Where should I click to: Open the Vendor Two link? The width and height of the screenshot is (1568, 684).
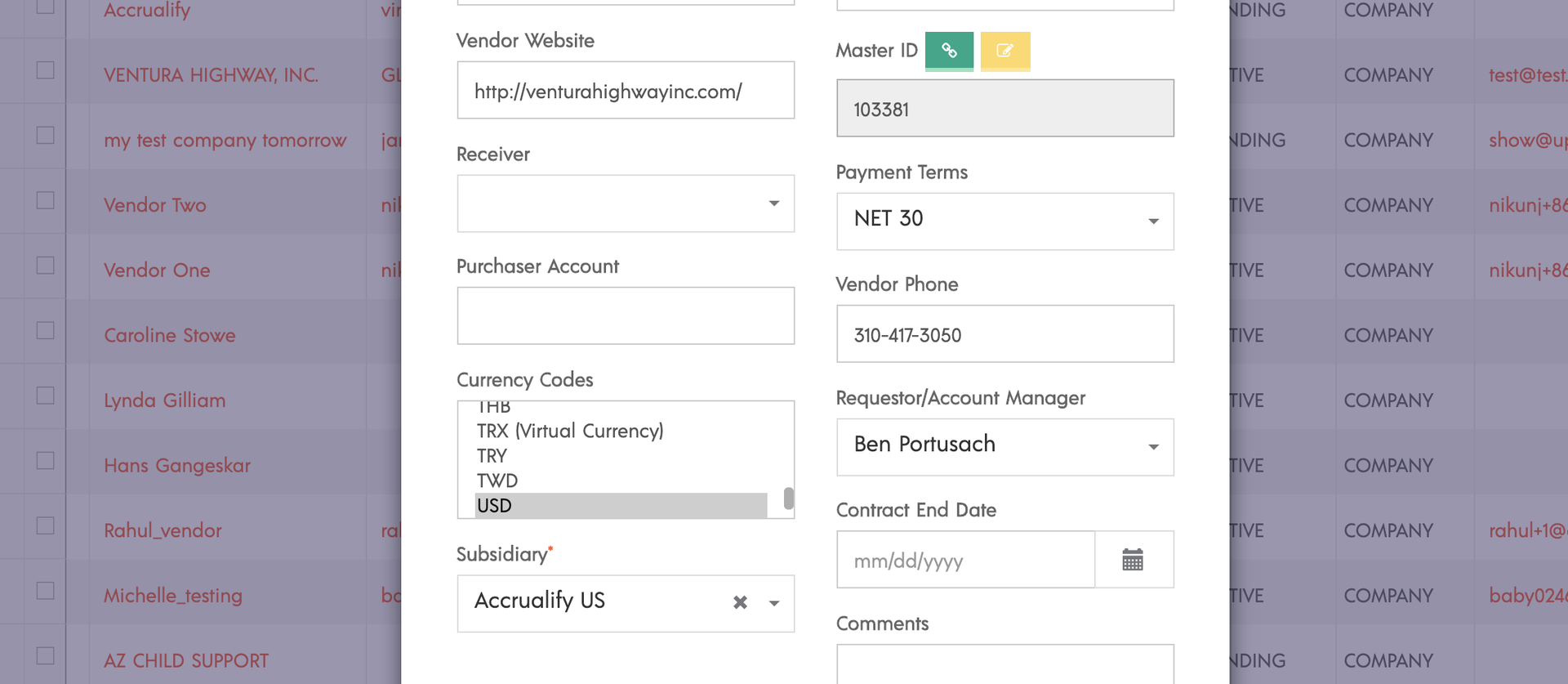pyautogui.click(x=155, y=205)
